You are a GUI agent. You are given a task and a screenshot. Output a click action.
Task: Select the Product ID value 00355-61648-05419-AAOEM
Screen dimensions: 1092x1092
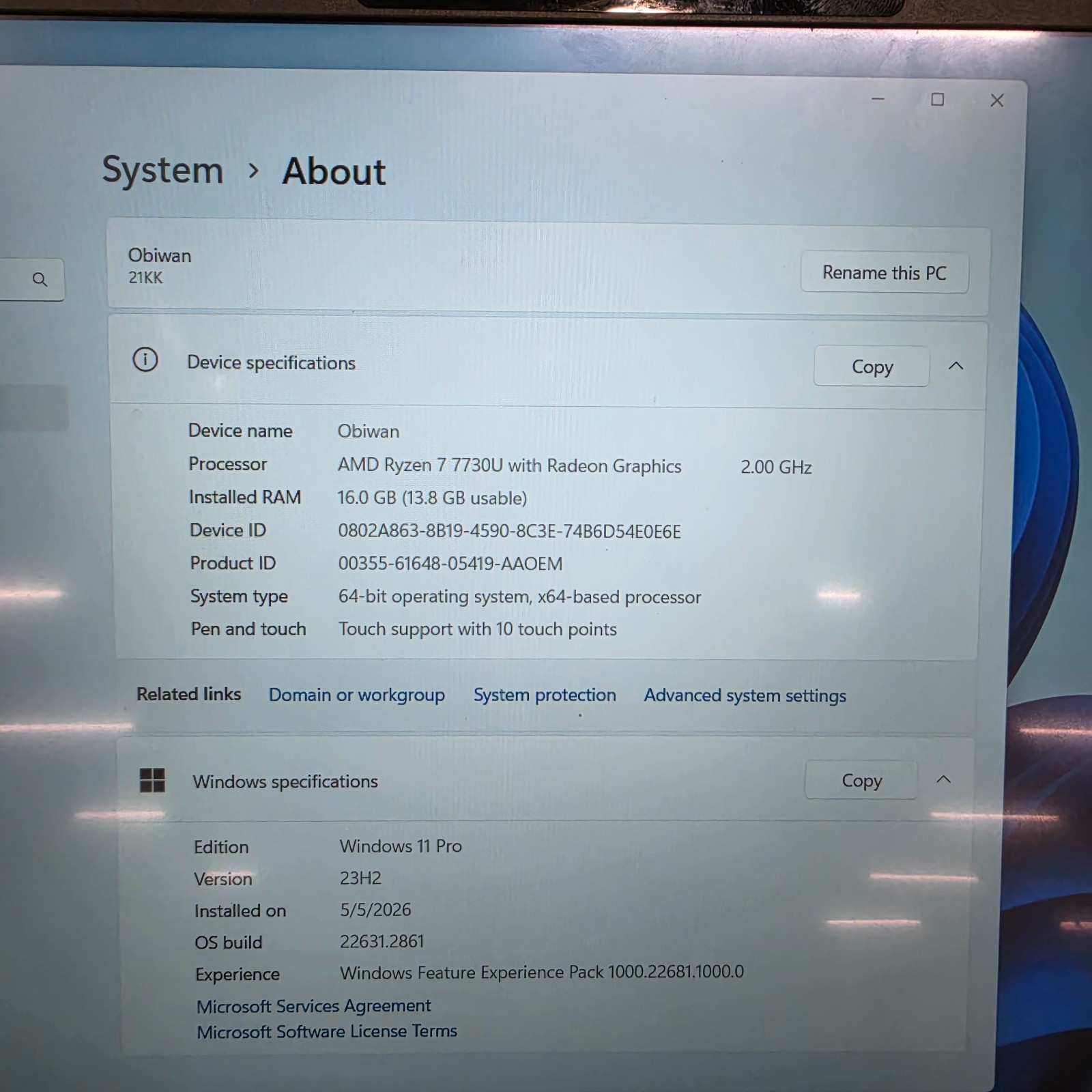(450, 564)
